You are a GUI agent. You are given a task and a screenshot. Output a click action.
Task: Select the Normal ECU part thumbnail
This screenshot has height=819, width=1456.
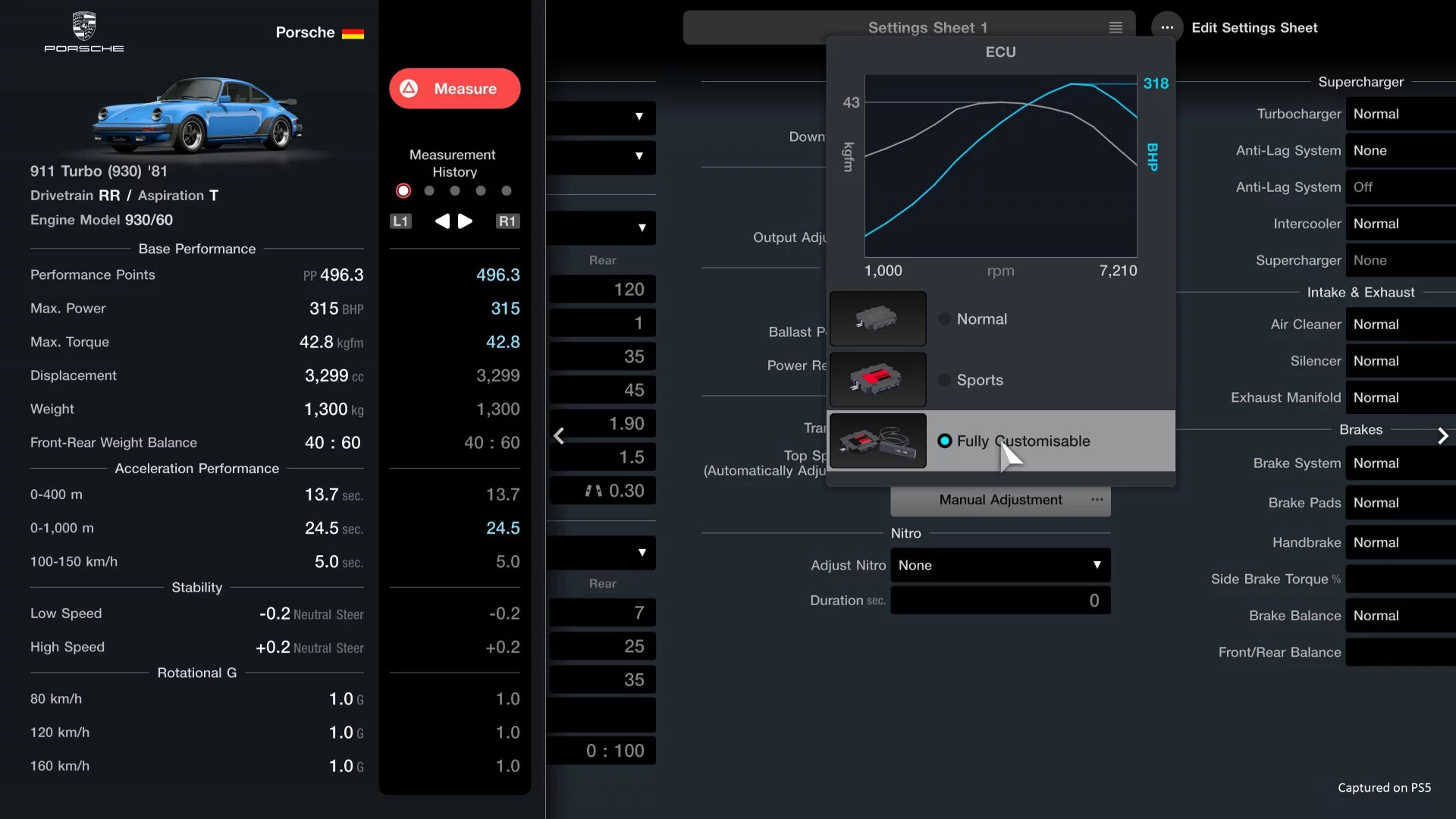click(x=878, y=318)
